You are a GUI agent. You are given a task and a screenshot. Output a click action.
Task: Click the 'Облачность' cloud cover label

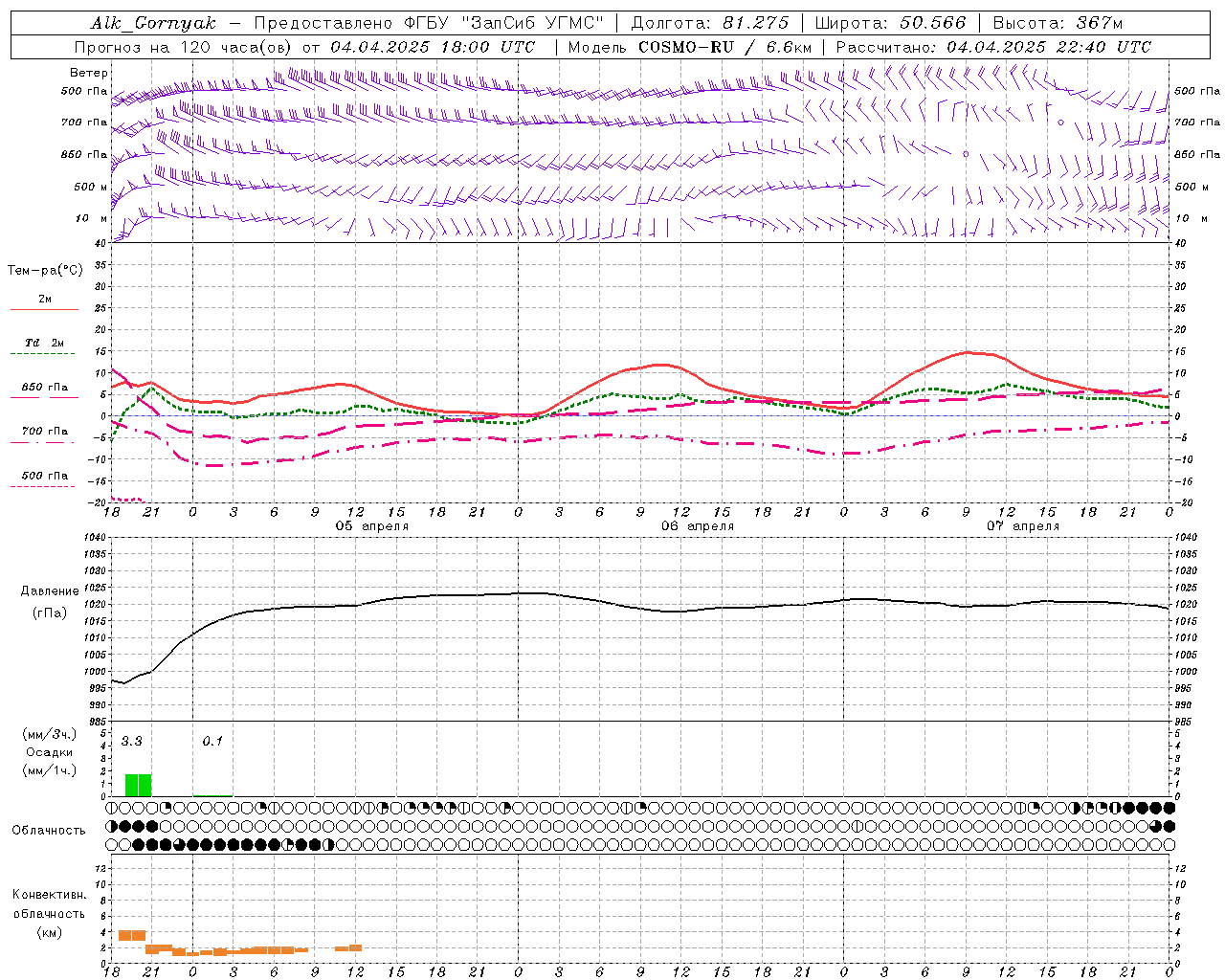pos(49,831)
